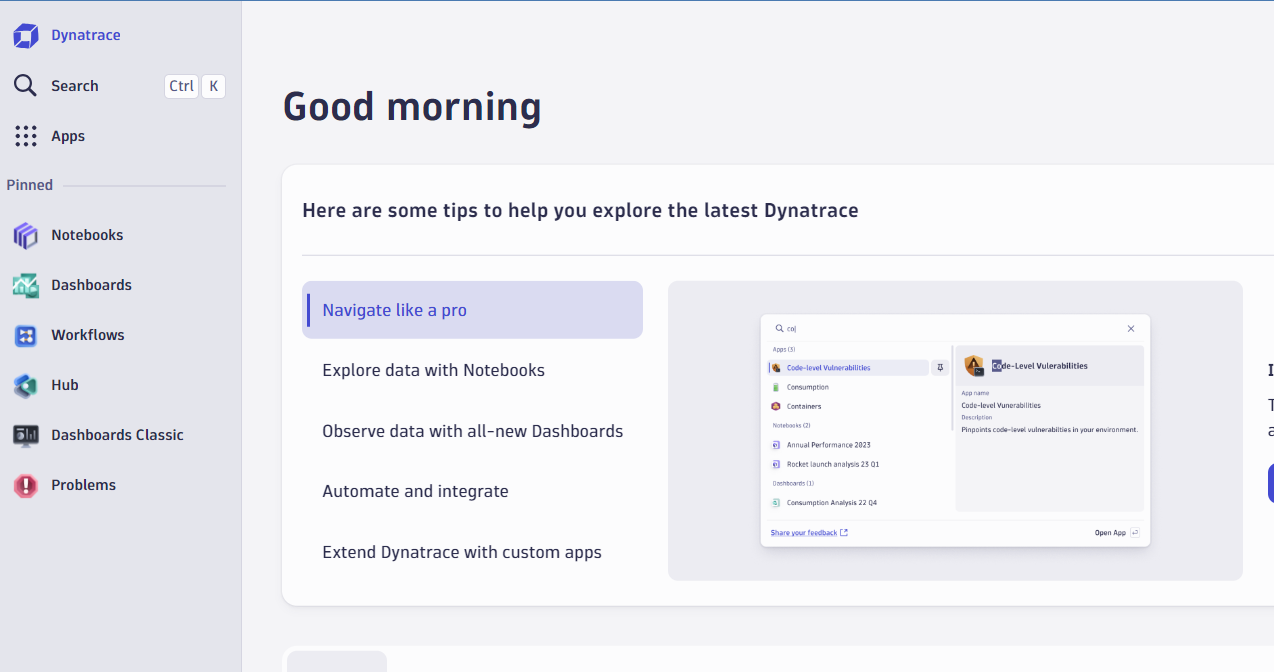This screenshot has height=672, width=1274.
Task: Open Search via the magnifier icon
Action: 25,86
